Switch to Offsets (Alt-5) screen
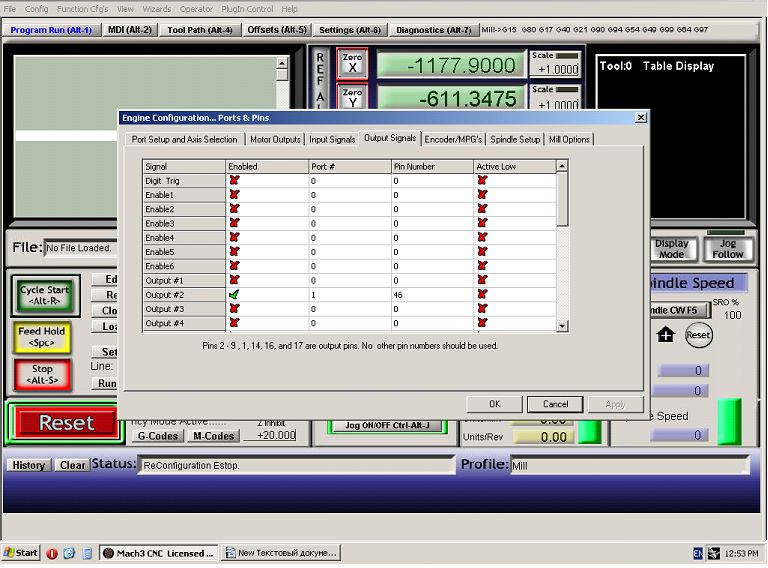 point(277,30)
